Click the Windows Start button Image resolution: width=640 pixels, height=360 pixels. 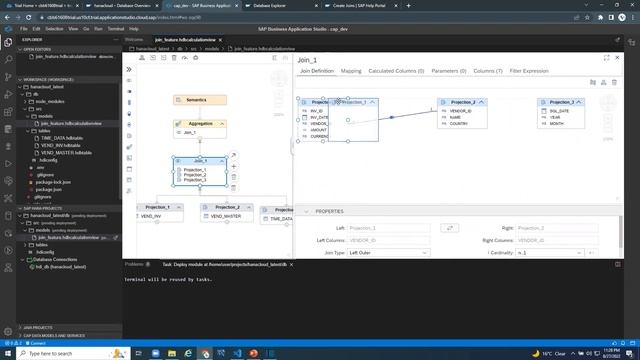click(8, 353)
